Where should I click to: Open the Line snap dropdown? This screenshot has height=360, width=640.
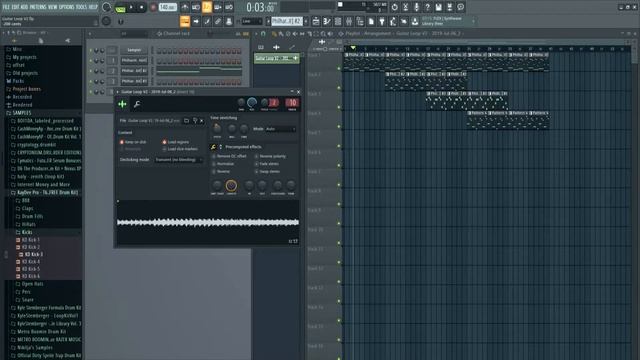click(x=251, y=21)
